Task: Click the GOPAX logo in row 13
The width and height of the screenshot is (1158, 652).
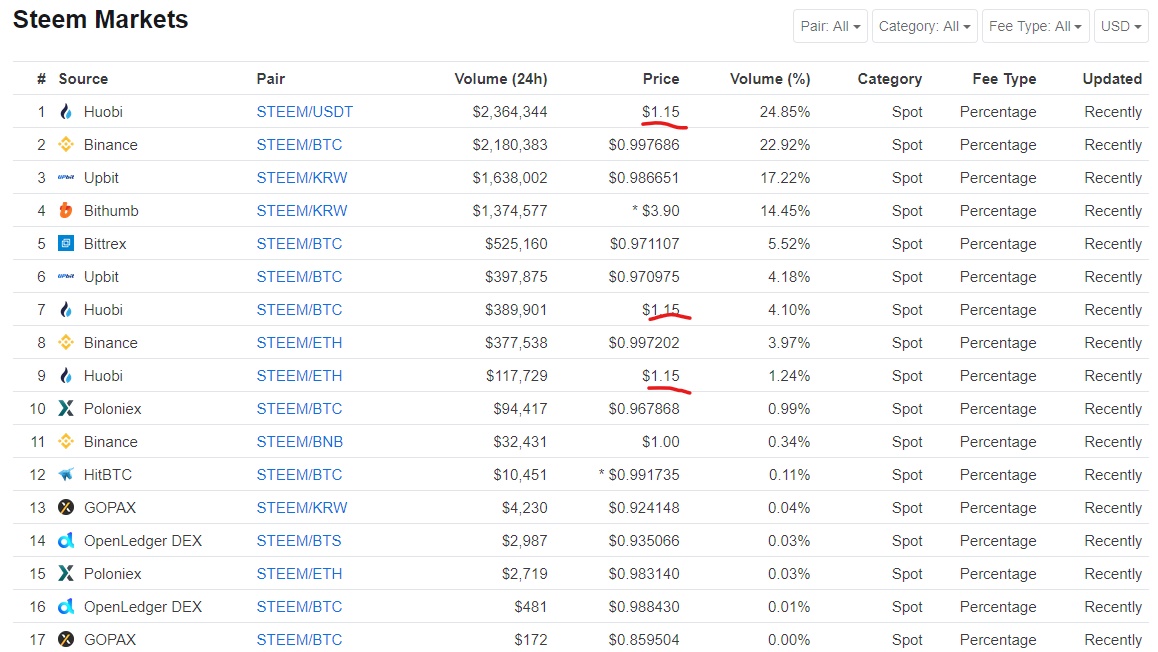Action: 66,507
